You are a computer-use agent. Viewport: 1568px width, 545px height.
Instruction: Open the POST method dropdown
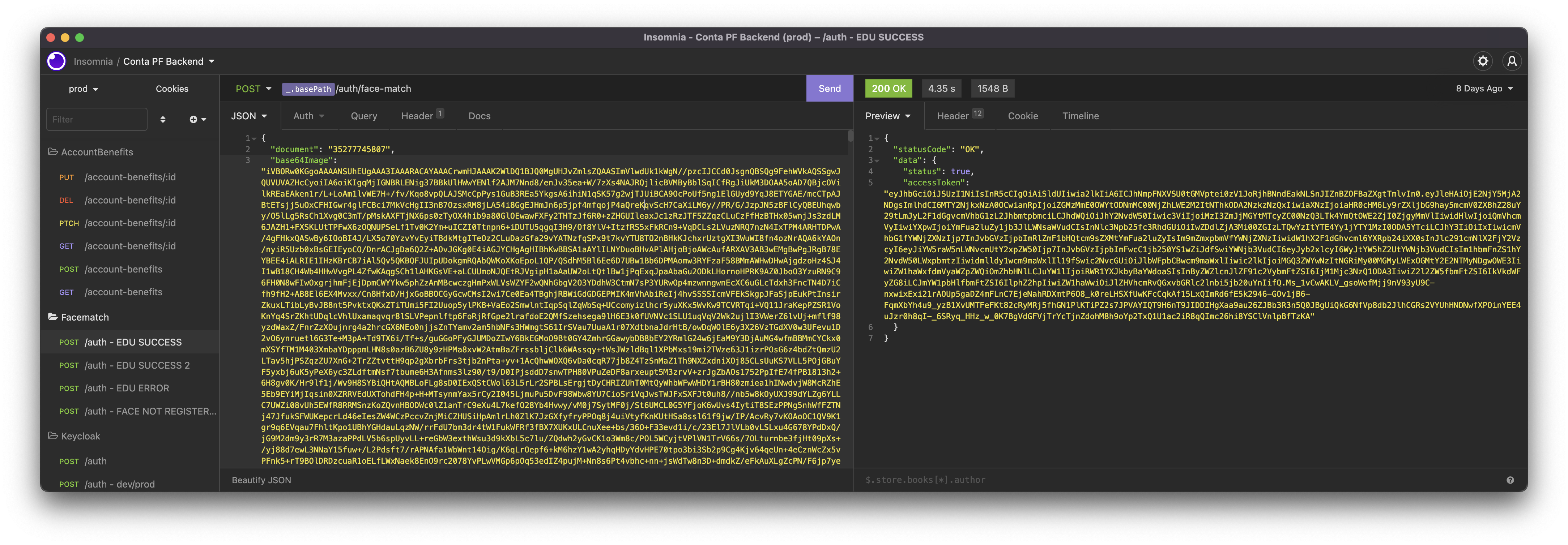[x=253, y=89]
